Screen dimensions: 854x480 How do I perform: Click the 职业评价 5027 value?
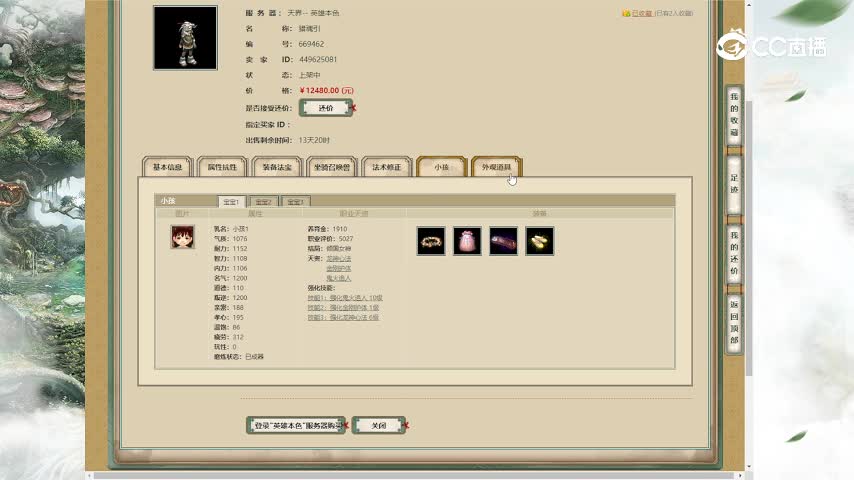346,239
